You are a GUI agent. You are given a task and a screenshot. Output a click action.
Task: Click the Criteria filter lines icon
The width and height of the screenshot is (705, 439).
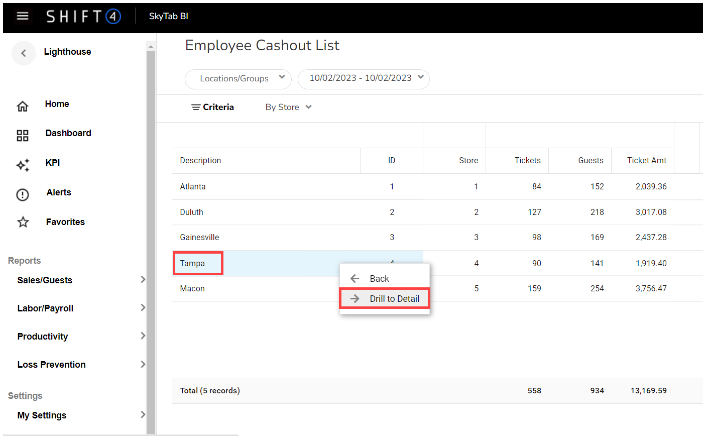[x=196, y=107]
